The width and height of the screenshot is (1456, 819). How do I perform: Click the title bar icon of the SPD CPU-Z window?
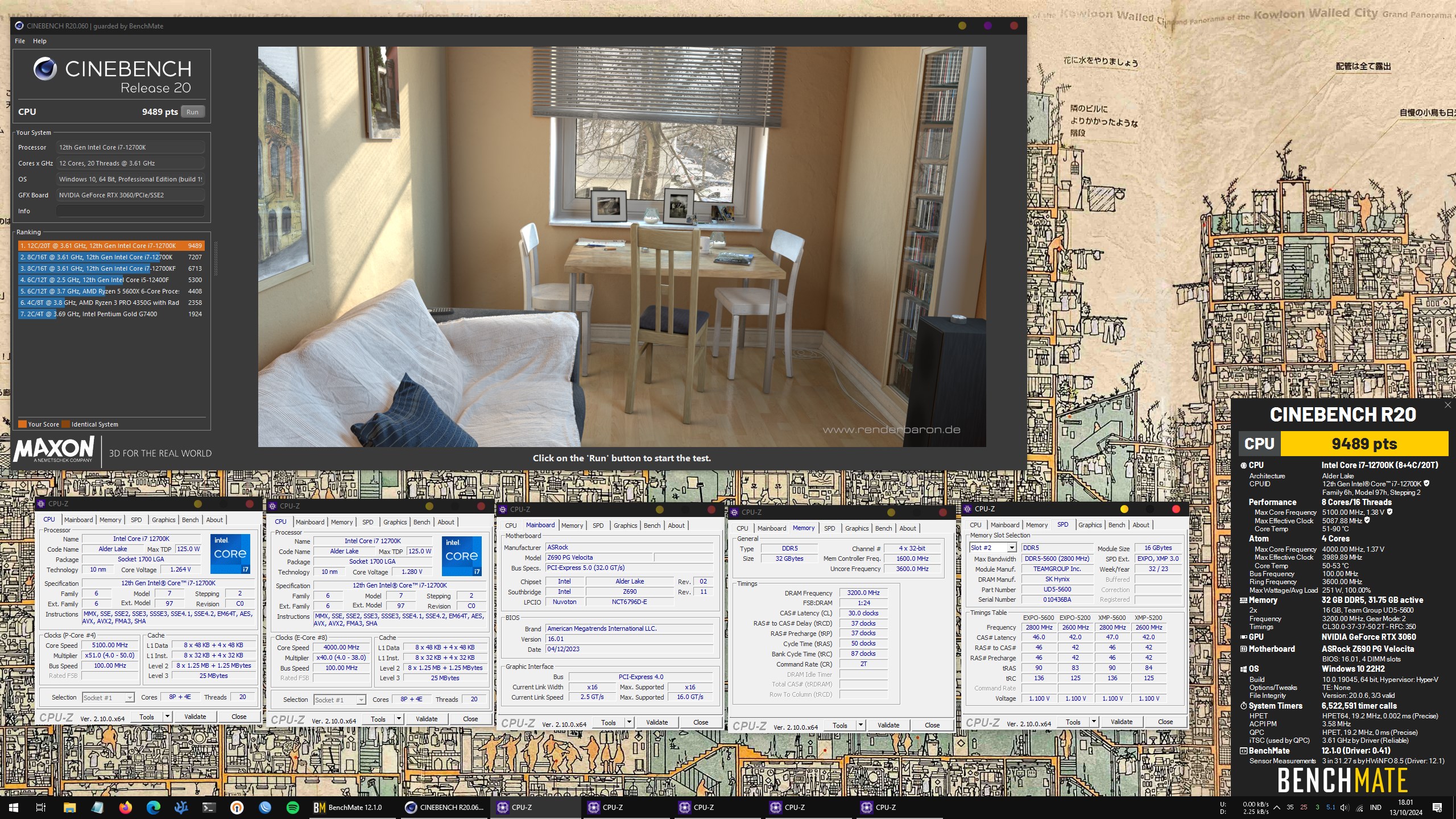pos(967,508)
